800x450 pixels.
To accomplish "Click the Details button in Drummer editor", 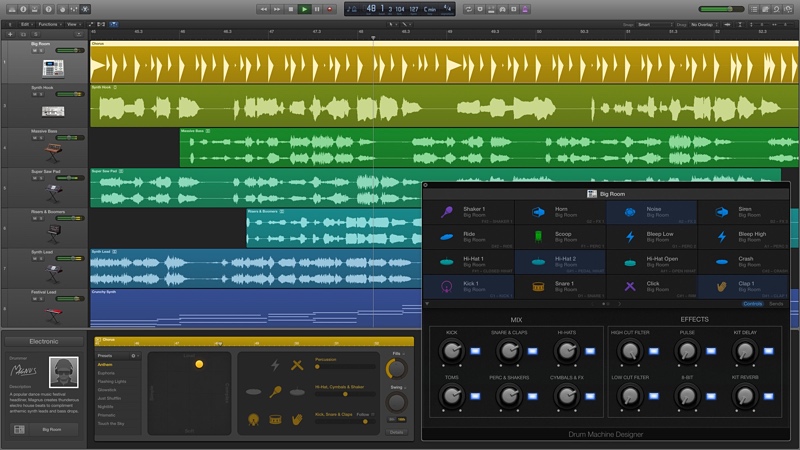I will click(x=396, y=432).
